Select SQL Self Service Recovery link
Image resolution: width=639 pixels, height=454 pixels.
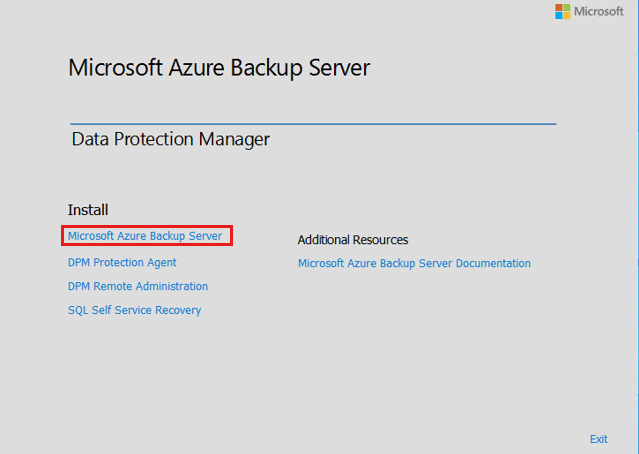pos(134,310)
